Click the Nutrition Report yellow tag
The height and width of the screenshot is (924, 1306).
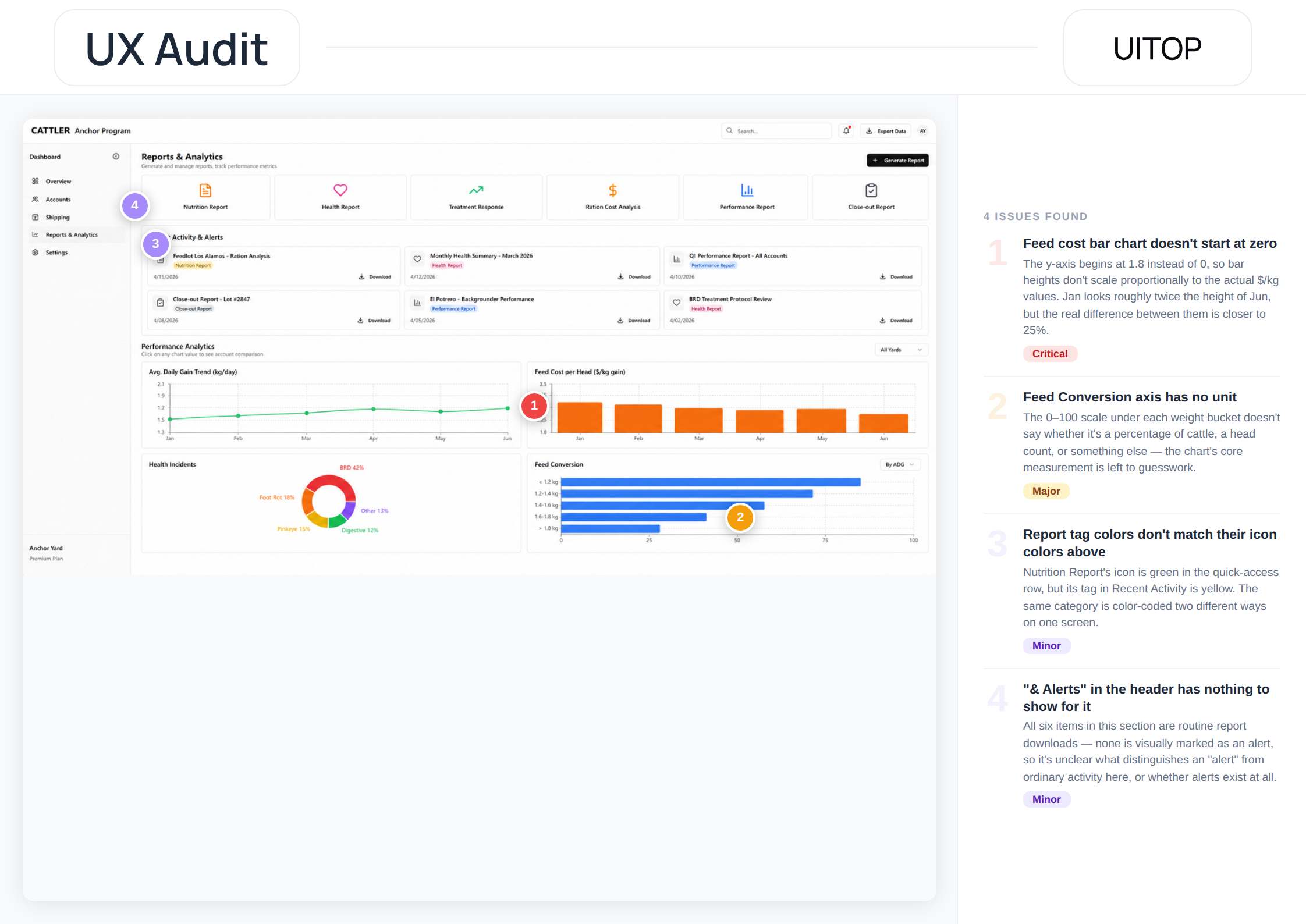193,265
